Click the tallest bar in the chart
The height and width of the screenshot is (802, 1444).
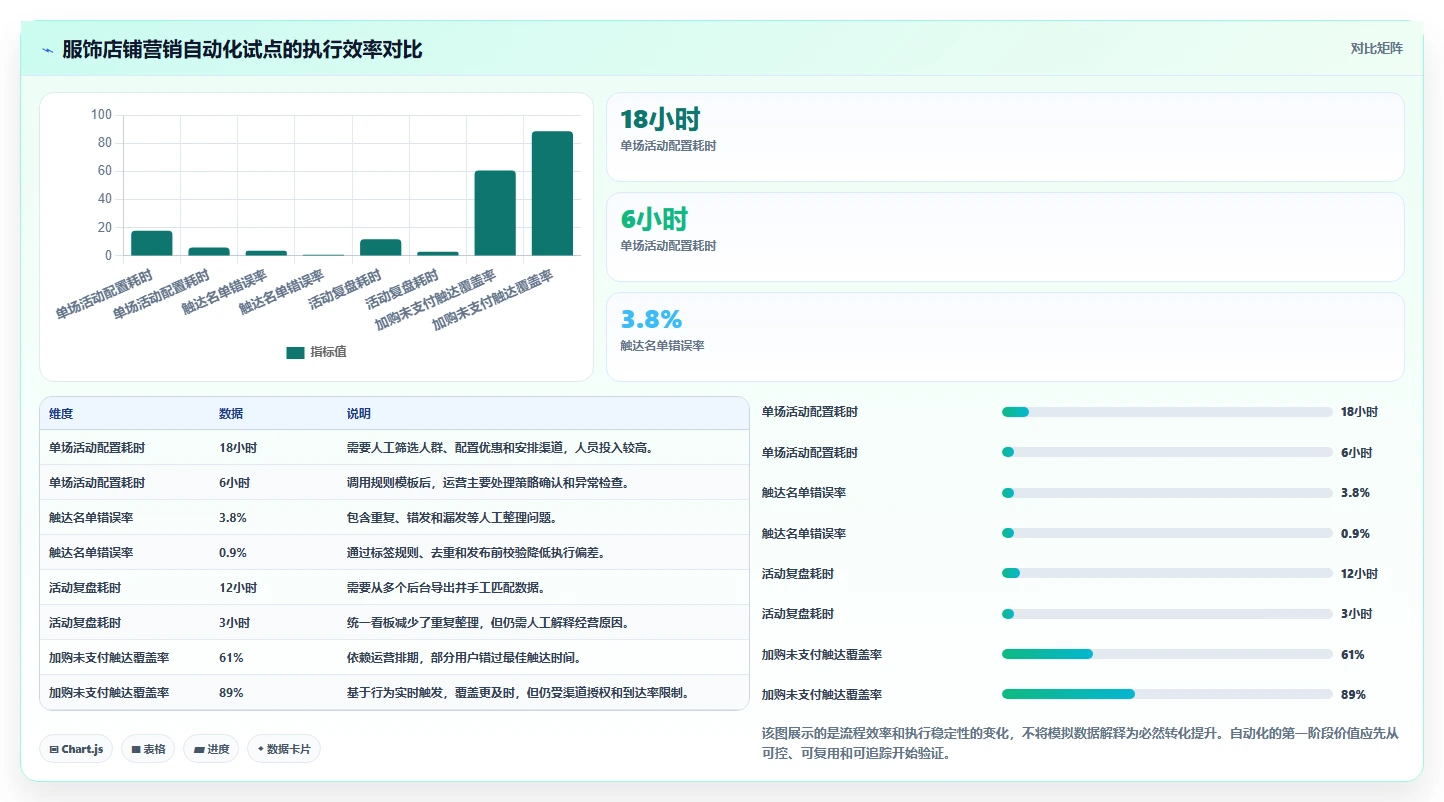(552, 193)
